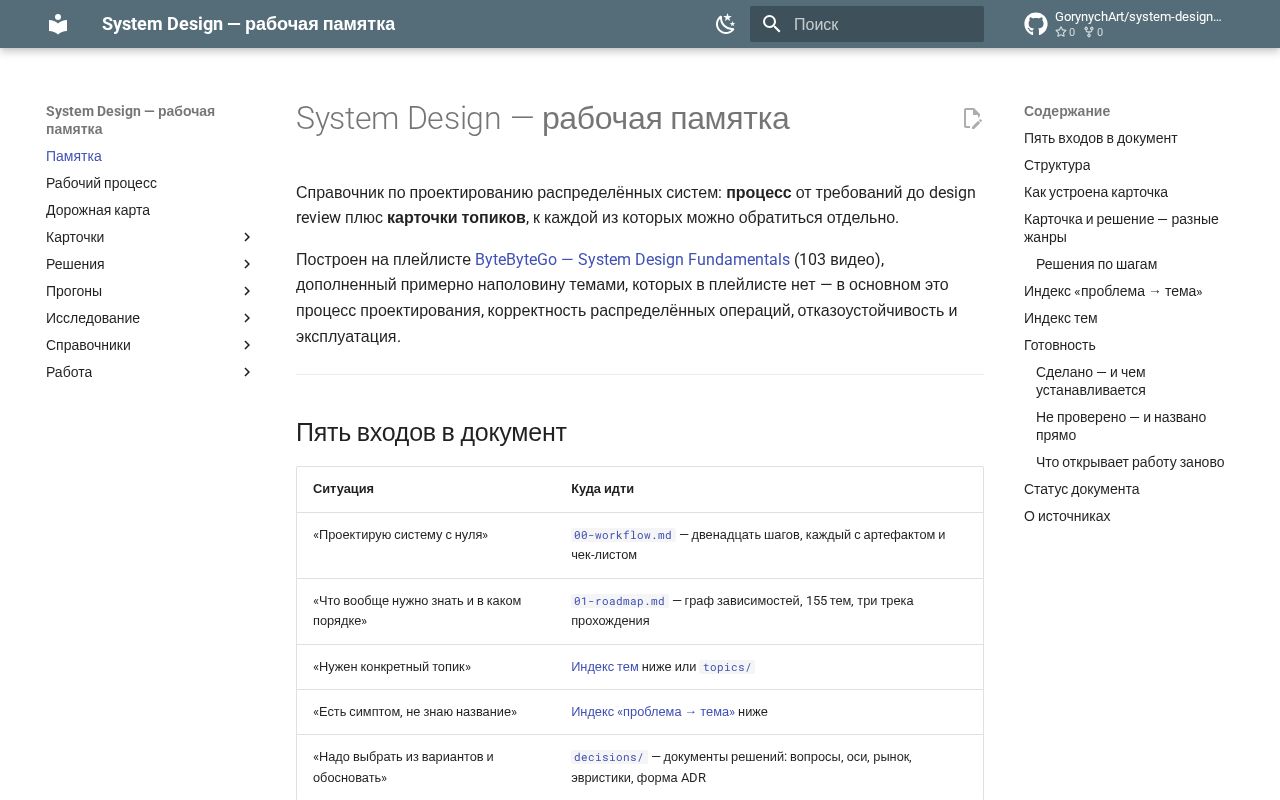Viewport: 1280px width, 800px height.
Task: Jump to Пять входов в документ in contents
Action: click(1100, 138)
